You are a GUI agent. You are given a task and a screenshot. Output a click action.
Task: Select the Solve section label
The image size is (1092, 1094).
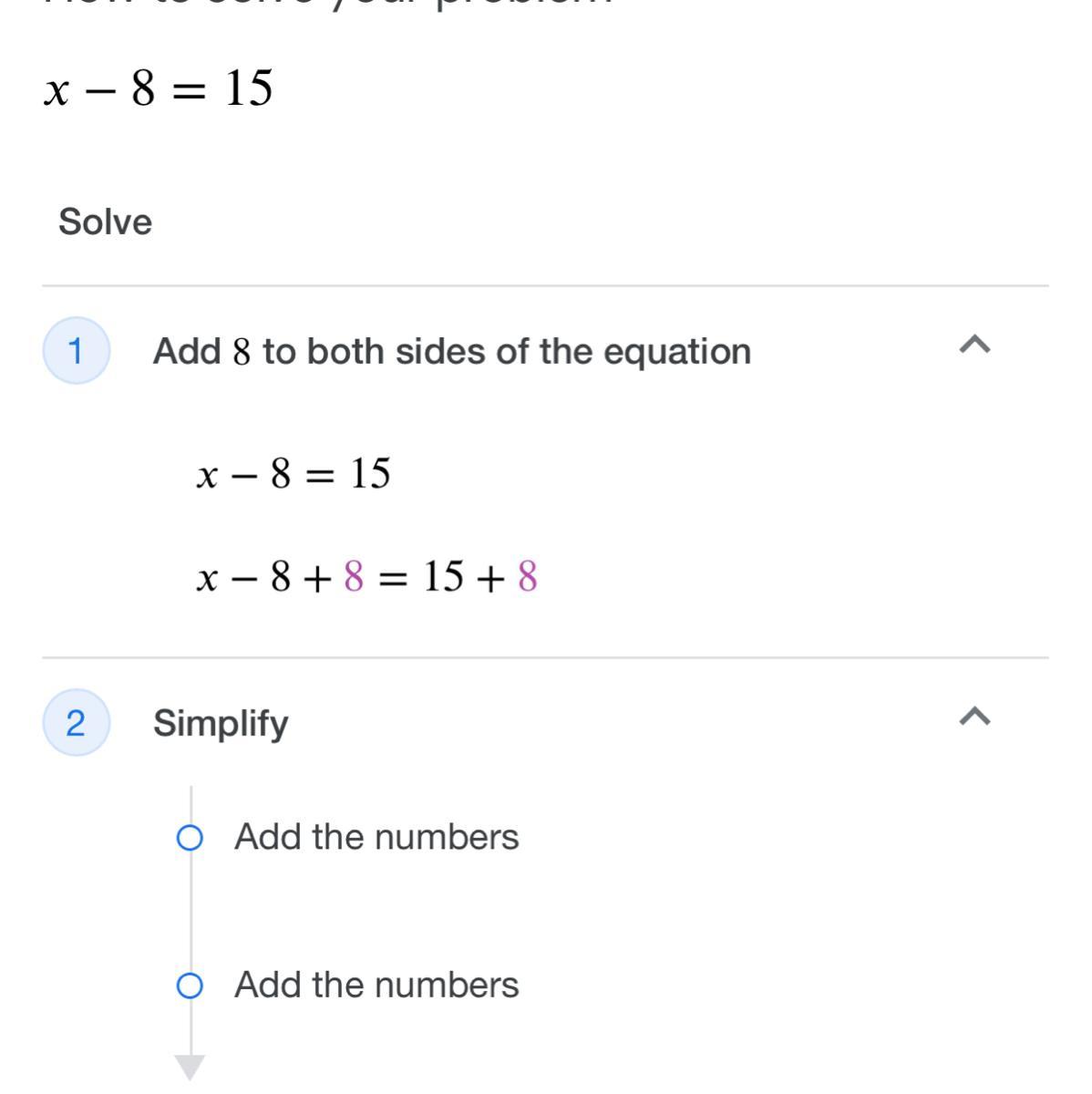pyautogui.click(x=105, y=222)
